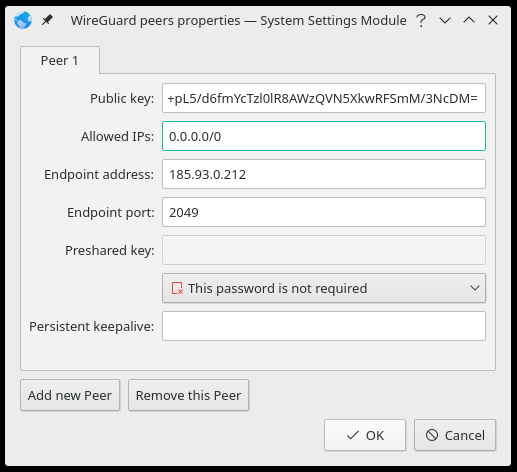The image size is (517, 472).
Task: Dismiss dialog with Cancel button
Action: point(455,435)
